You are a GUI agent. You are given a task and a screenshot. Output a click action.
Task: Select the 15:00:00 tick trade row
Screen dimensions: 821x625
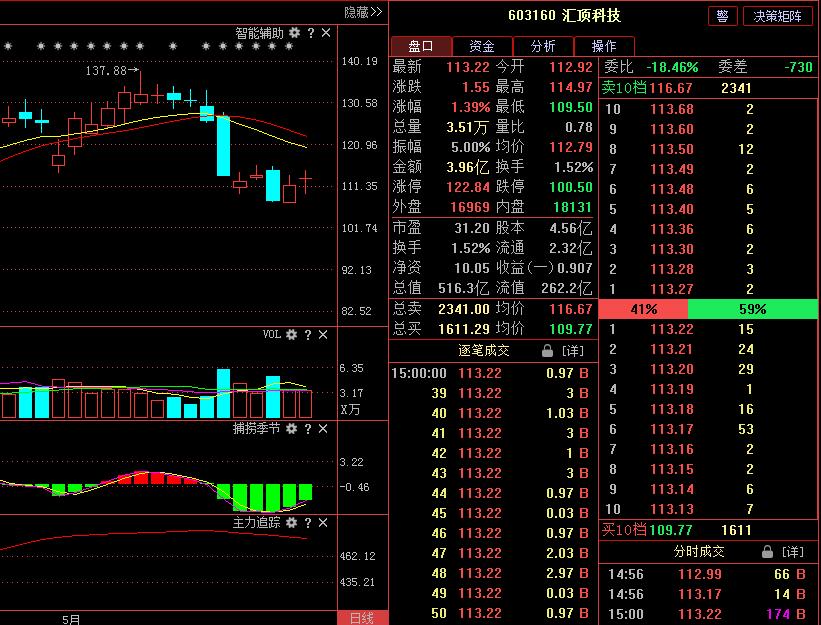point(493,373)
